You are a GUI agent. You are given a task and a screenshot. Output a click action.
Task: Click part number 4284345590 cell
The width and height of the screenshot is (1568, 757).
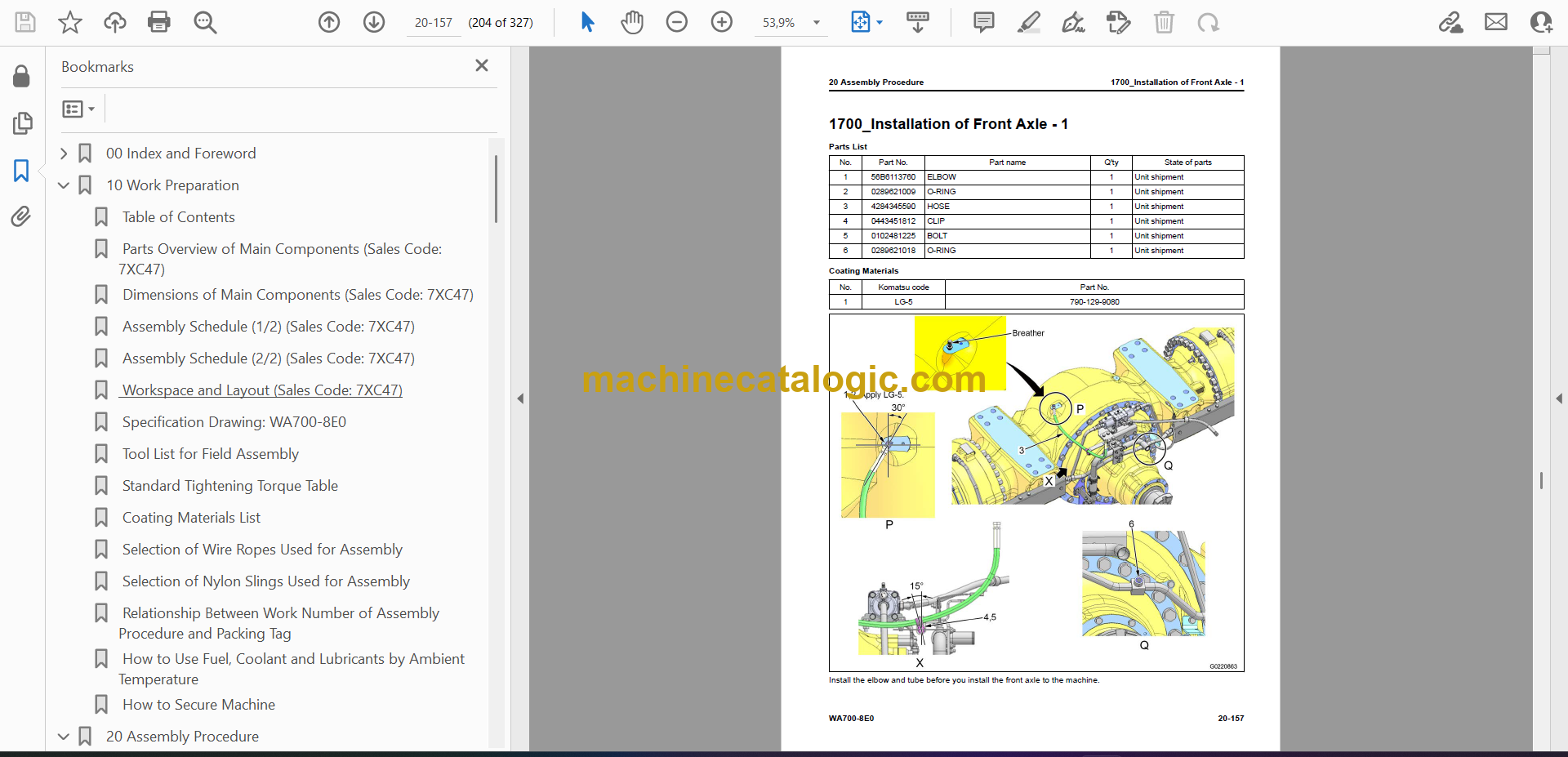click(893, 207)
